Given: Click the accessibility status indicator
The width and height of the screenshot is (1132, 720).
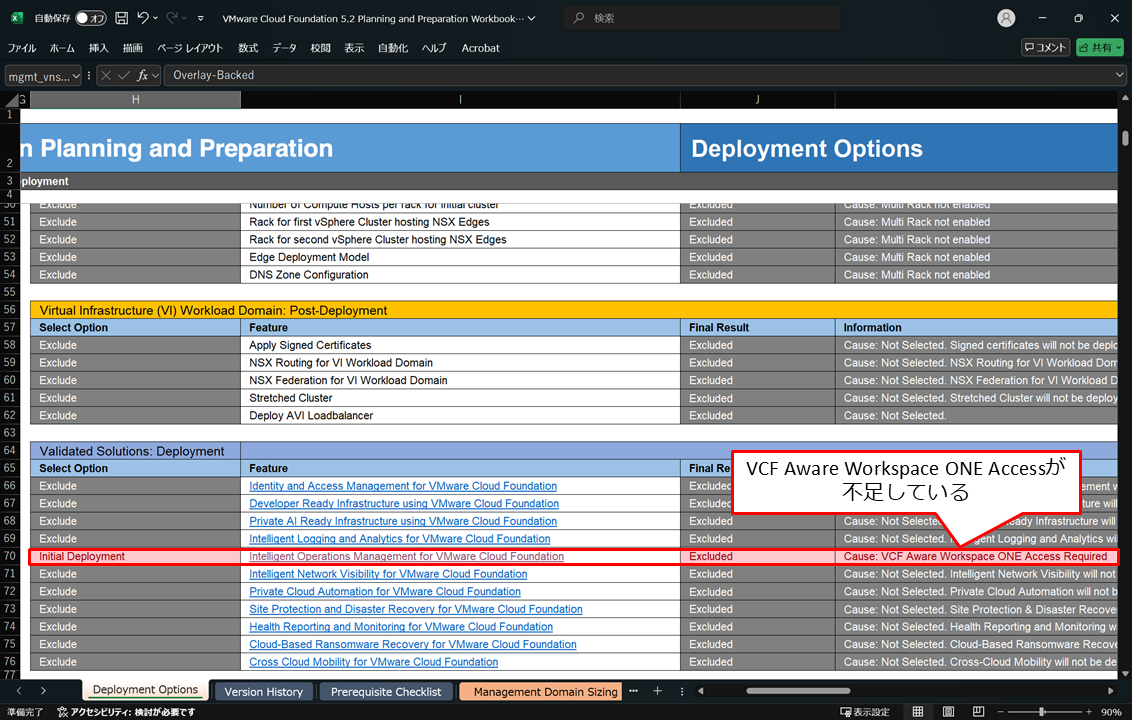Looking at the screenshot, I should tap(126, 712).
